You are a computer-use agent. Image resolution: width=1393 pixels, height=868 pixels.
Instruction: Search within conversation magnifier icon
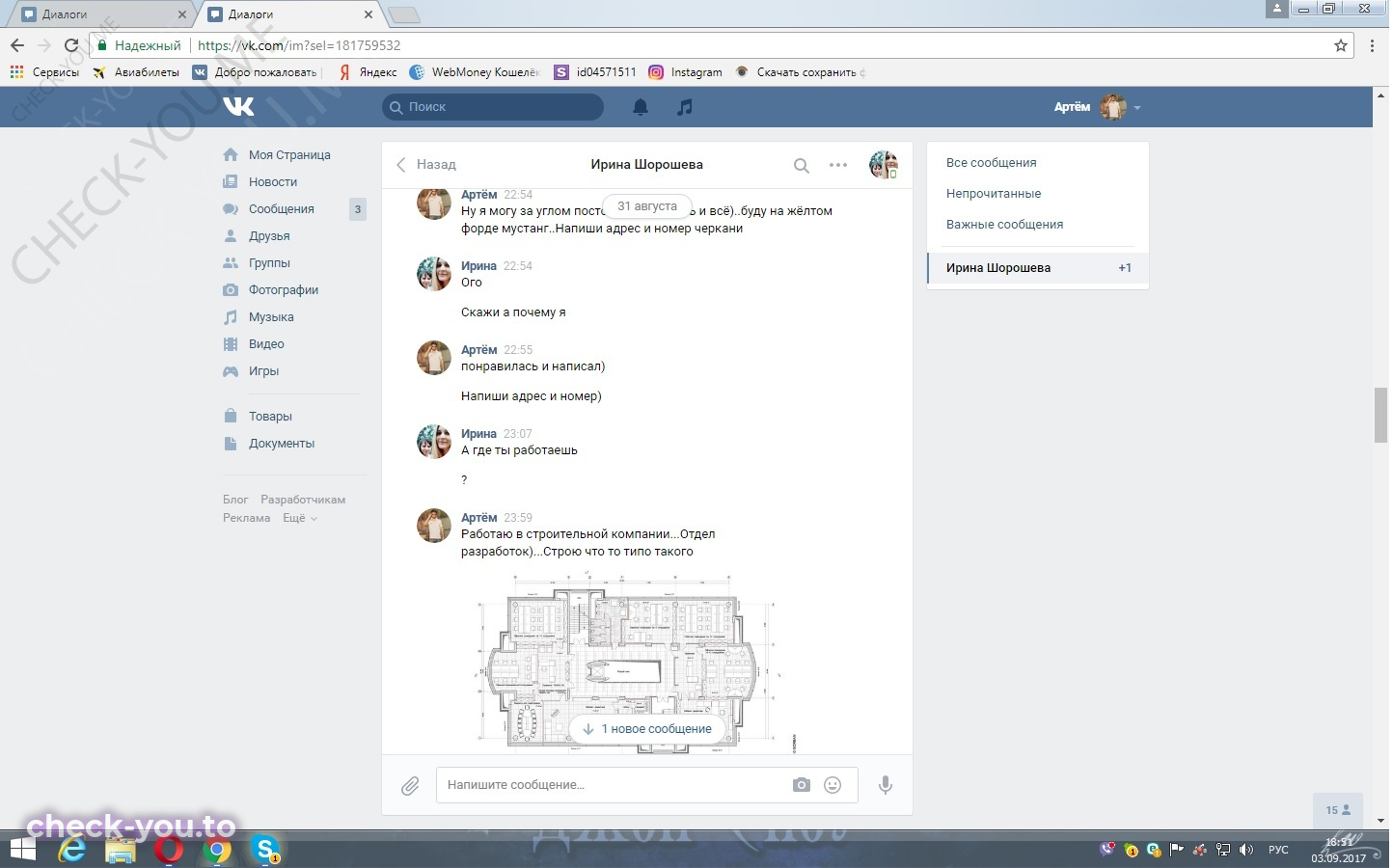802,165
